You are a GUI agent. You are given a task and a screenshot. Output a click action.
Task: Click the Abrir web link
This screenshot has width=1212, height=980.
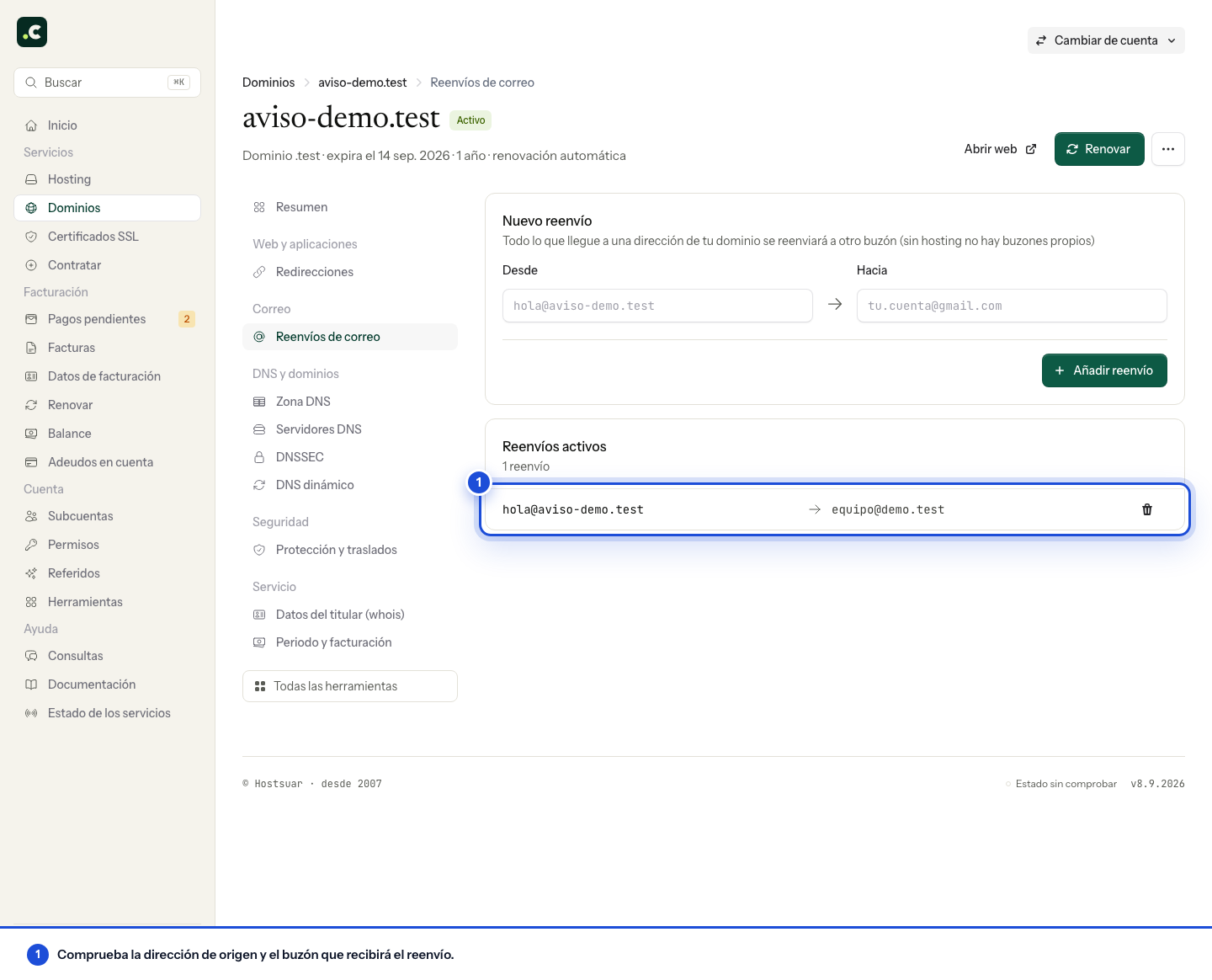[x=1000, y=149]
